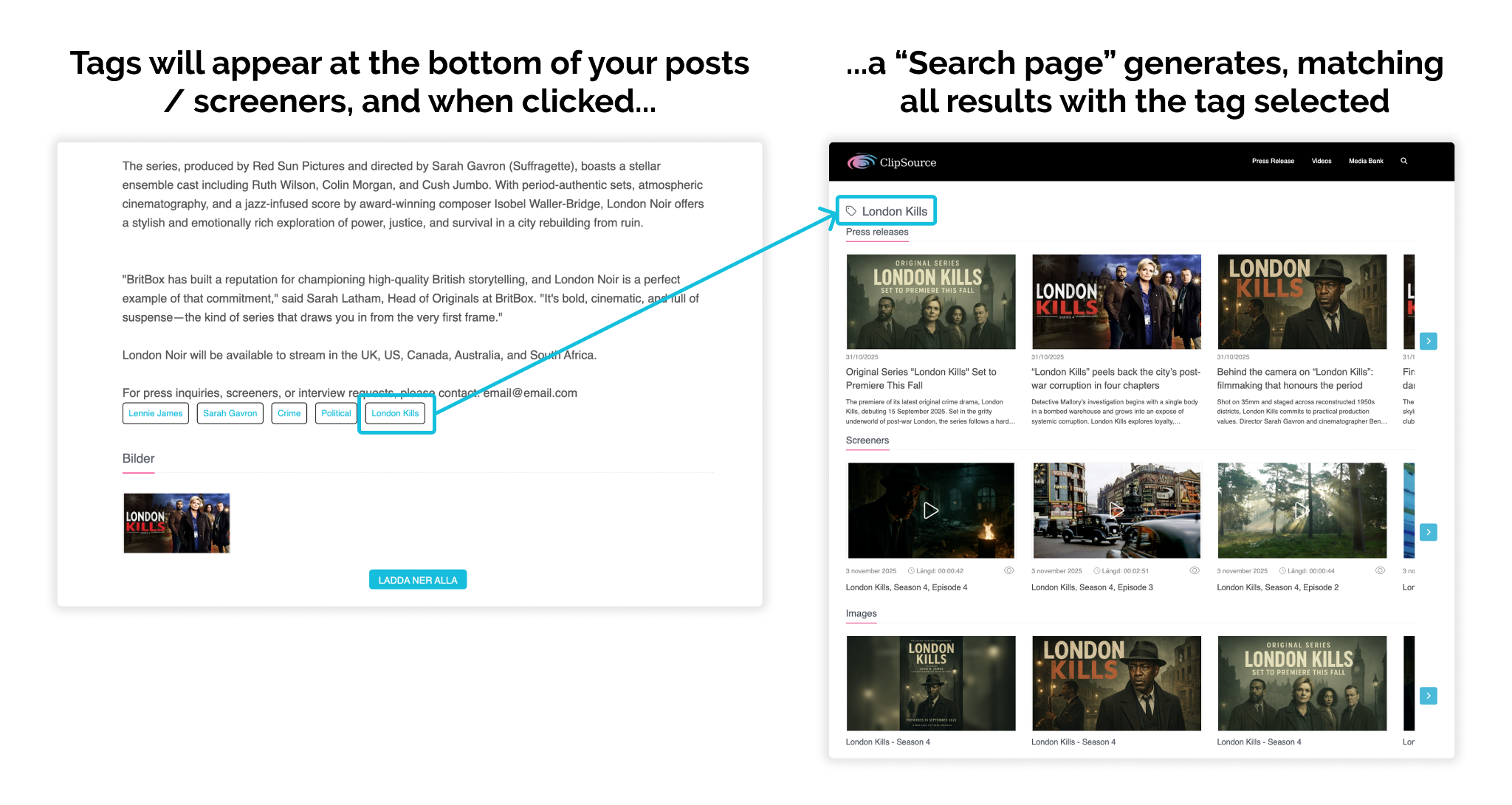Click the eye icon under Episode 3 screener

click(x=1194, y=570)
